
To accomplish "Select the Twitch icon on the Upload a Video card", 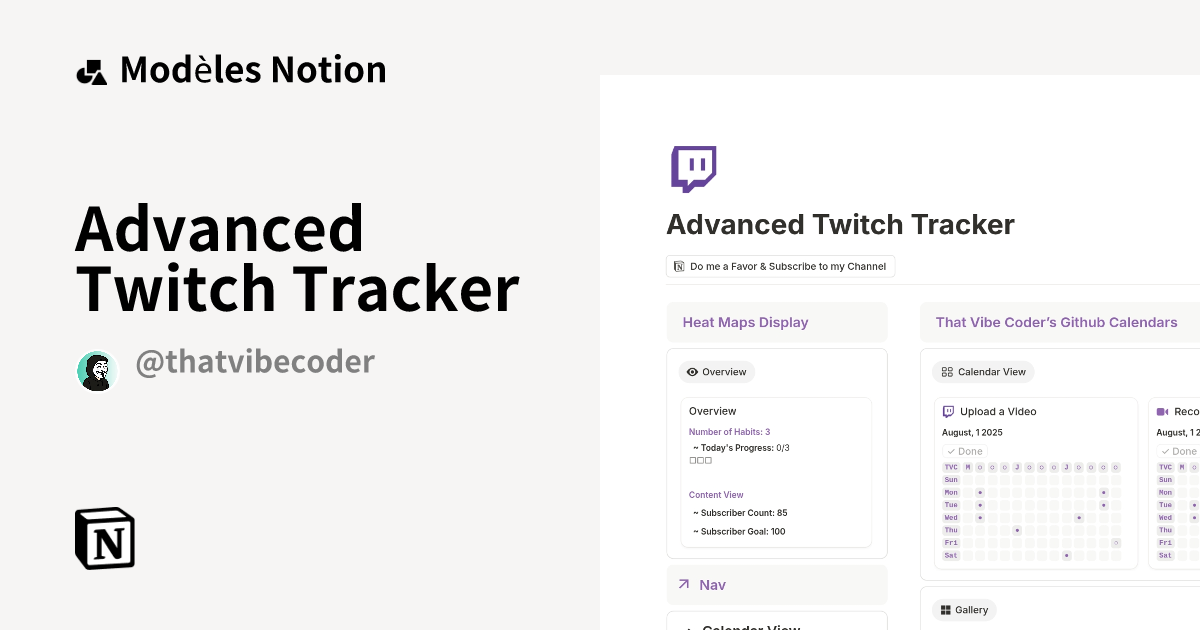I will [x=949, y=412].
